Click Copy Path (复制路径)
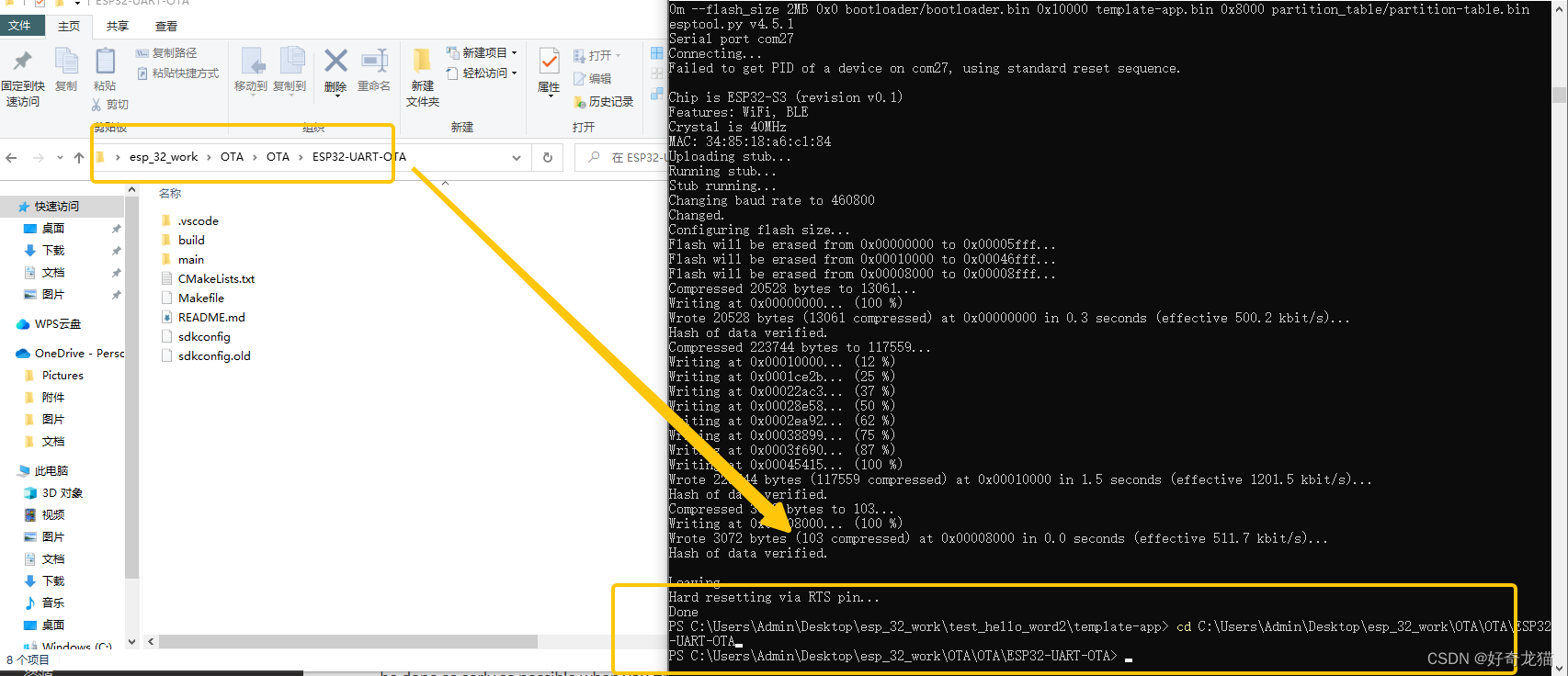1568x676 pixels. [166, 53]
